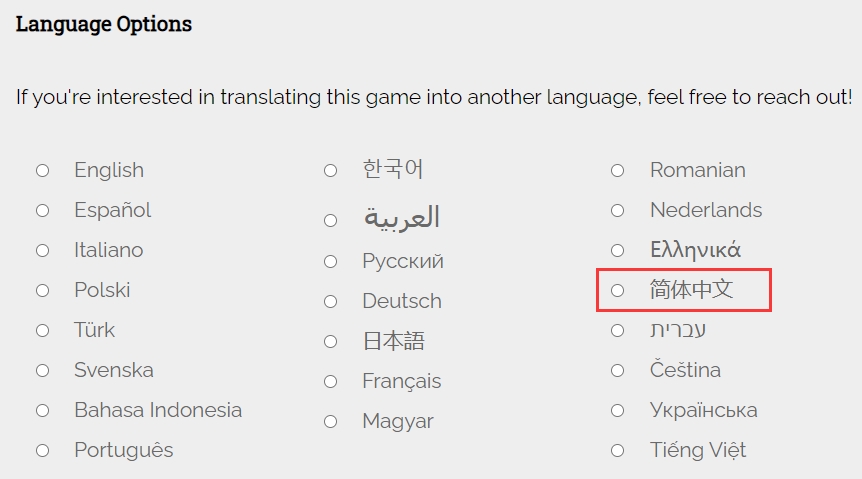Select the English language option
Screen dimensions: 862x479
[43, 171]
